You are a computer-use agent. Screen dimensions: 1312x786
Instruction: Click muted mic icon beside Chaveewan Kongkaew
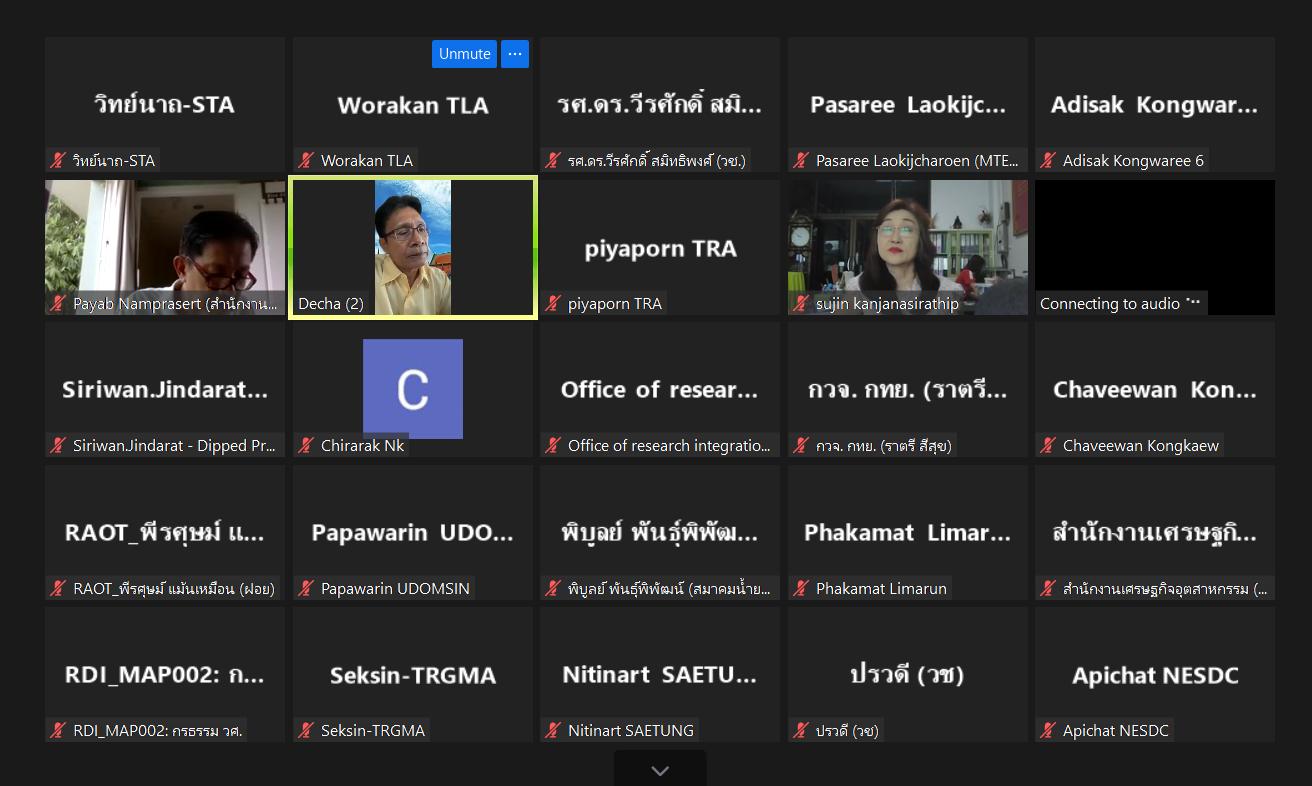click(1049, 446)
